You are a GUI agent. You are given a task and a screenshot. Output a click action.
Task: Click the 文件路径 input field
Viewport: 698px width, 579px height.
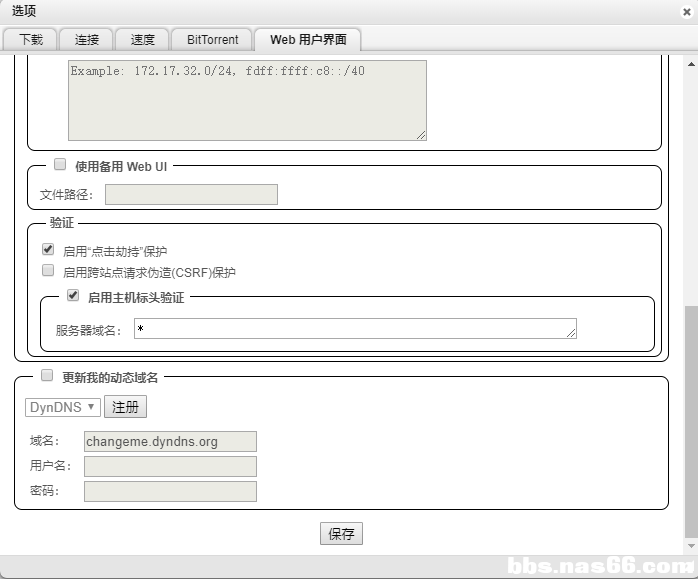pyautogui.click(x=191, y=195)
